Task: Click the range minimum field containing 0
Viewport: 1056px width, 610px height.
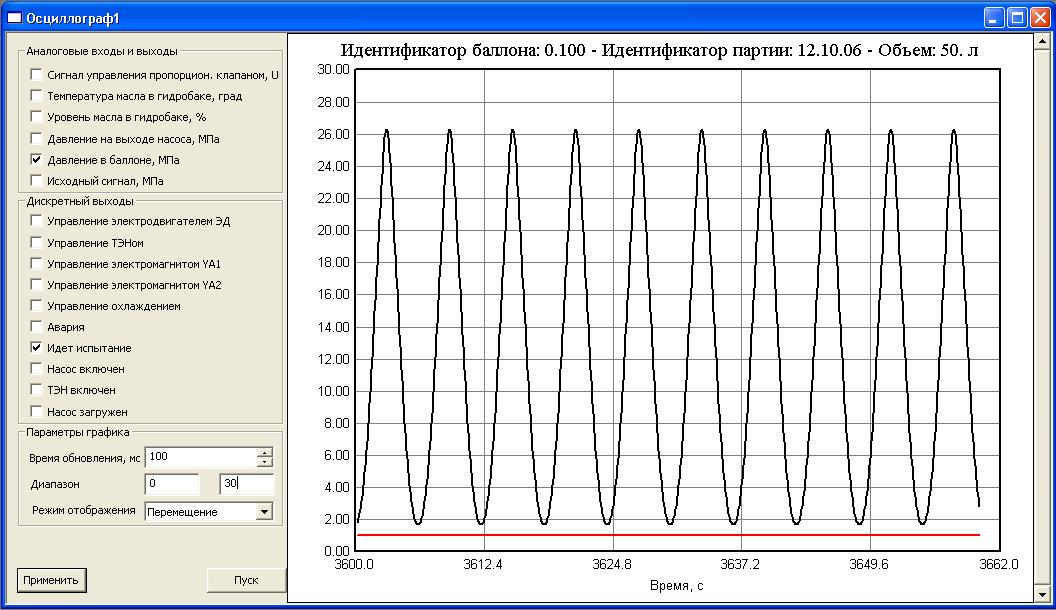Action: [x=172, y=484]
